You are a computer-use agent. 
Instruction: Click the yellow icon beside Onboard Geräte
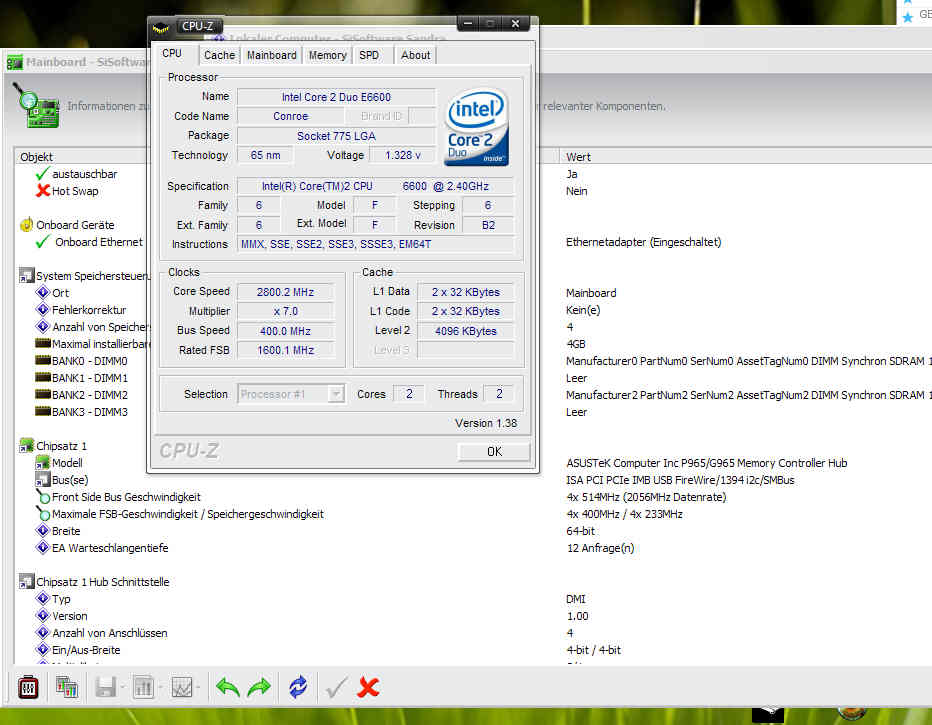click(26, 225)
